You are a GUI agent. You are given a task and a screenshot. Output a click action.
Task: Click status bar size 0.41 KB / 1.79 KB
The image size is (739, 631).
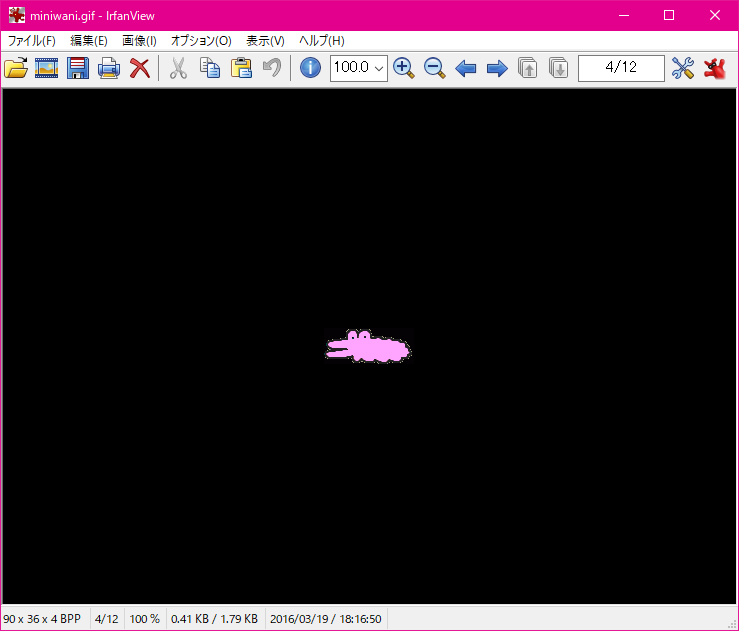(x=214, y=619)
